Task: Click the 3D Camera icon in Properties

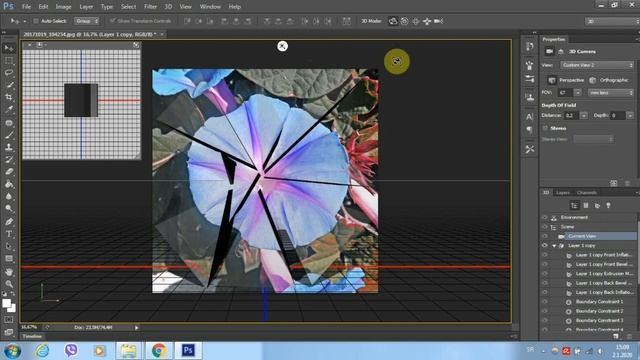Action: 549,51
